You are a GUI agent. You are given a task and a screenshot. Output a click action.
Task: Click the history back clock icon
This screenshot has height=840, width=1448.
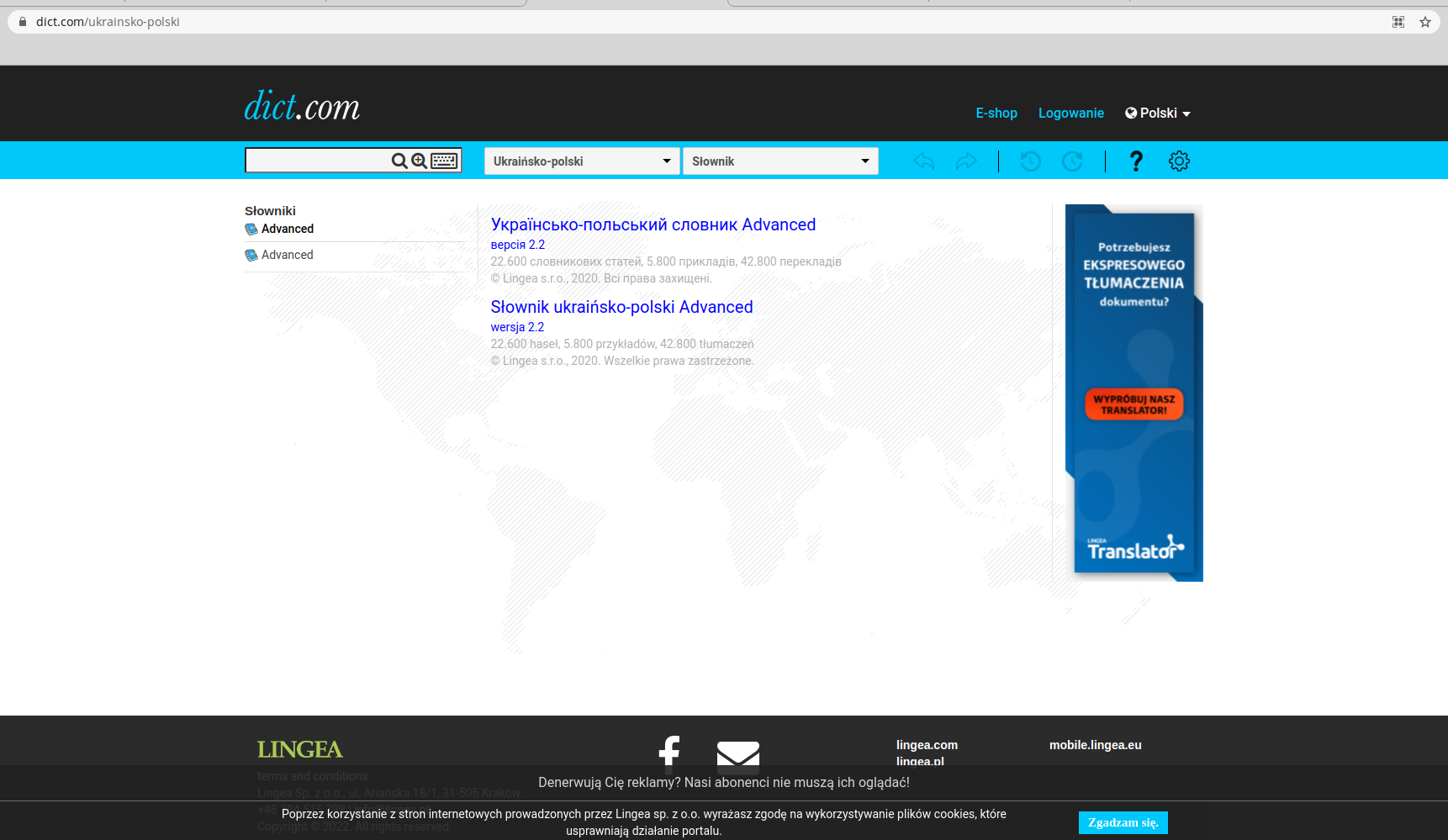coord(1030,161)
